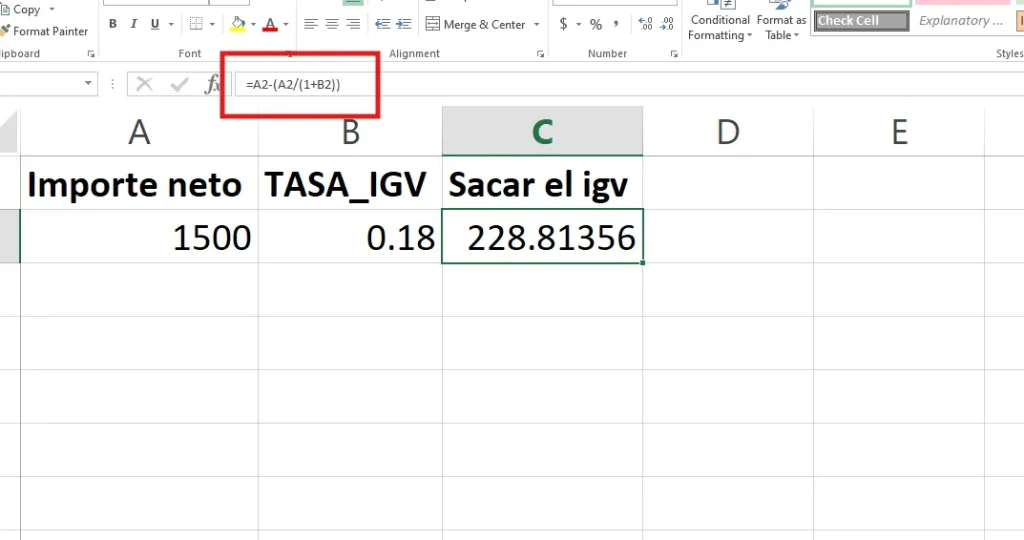
Task: Align text left in the cell
Action: (x=311, y=24)
